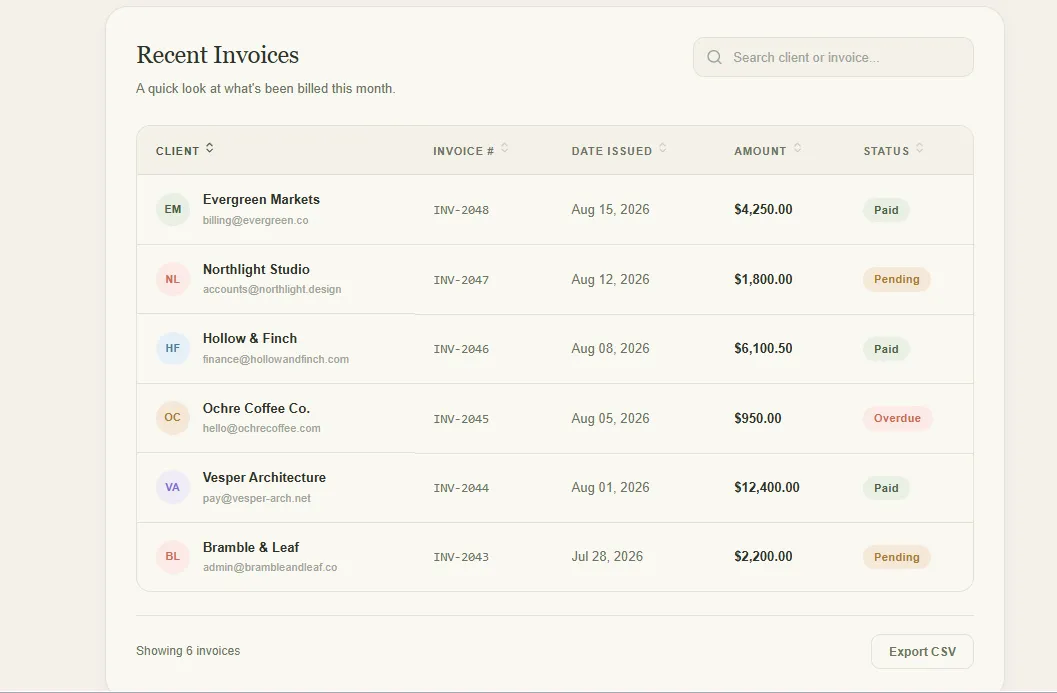Click the VA avatar for Vesper Architecture
The image size is (1057, 693).
point(173,487)
